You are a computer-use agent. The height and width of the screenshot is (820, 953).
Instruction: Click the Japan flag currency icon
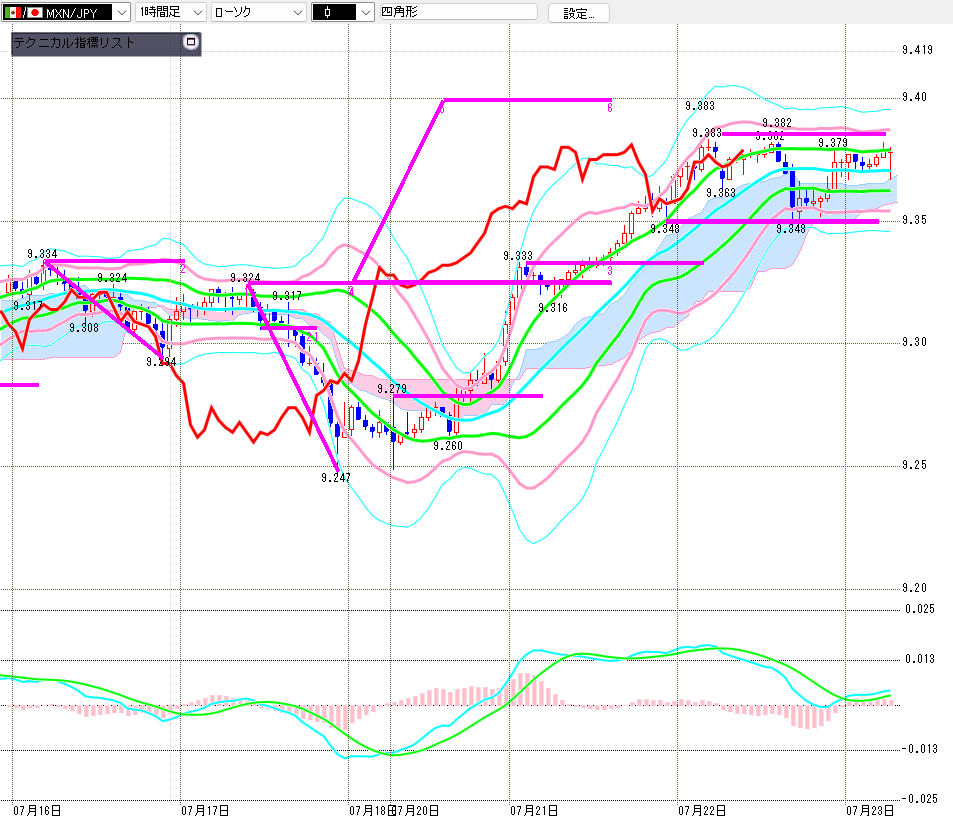tap(35, 12)
